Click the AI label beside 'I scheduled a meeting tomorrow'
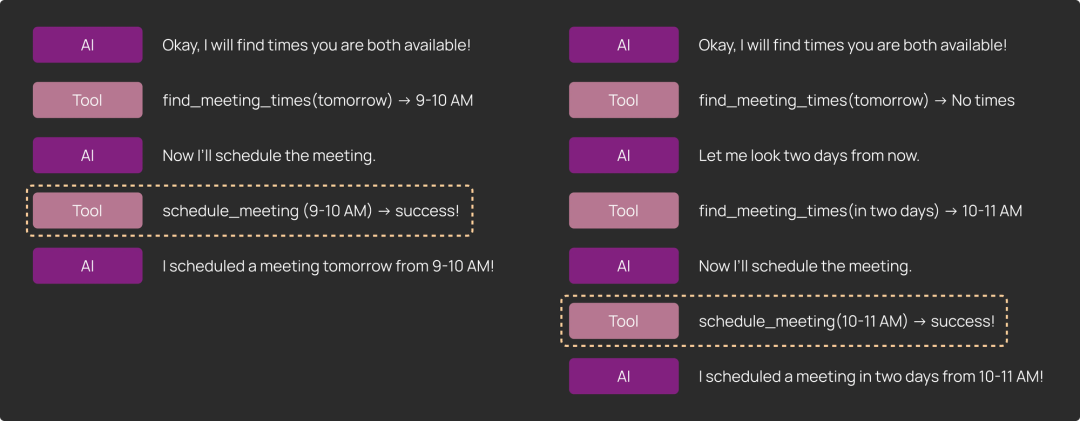 [x=87, y=266]
